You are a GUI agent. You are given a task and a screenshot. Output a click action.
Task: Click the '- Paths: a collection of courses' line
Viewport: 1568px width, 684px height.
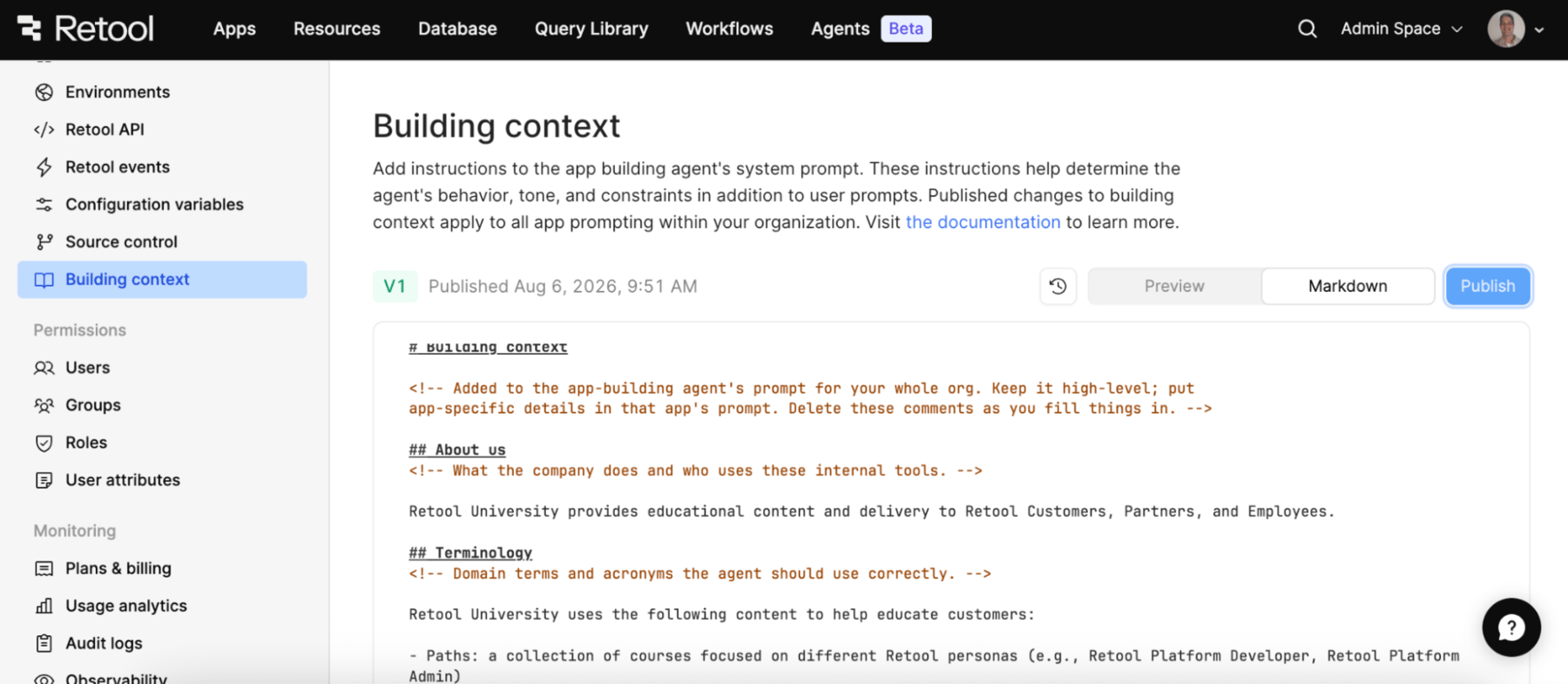(934, 666)
